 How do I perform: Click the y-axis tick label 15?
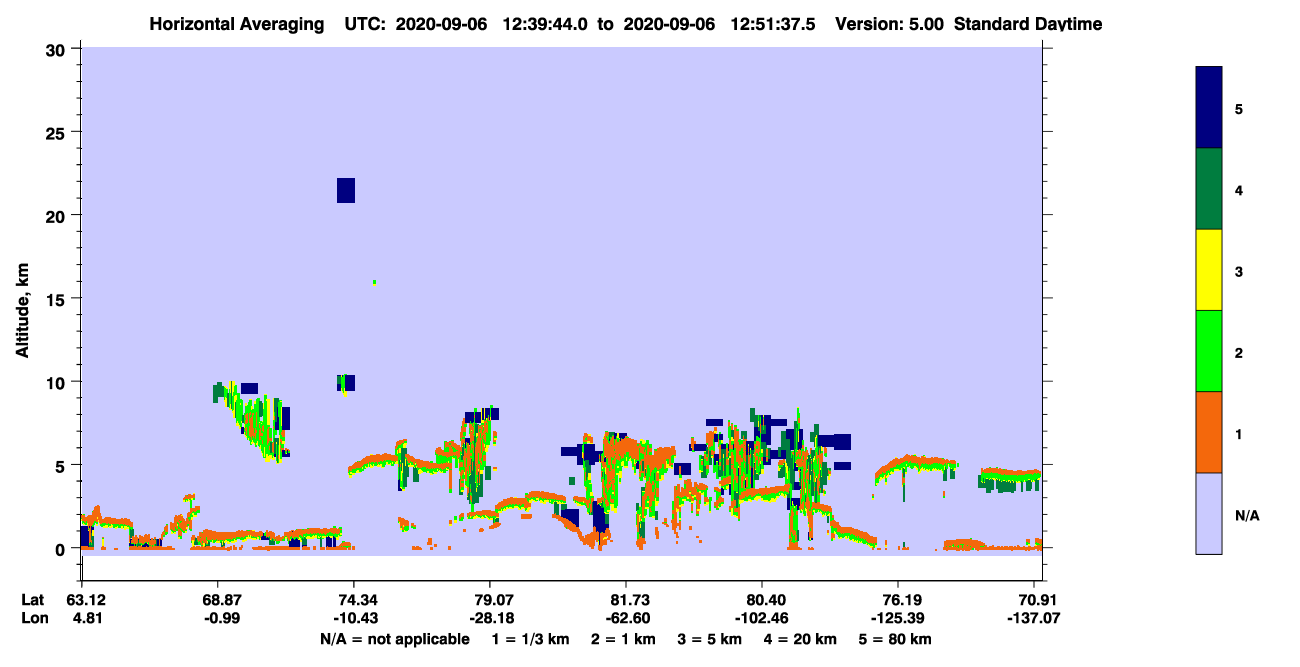(x=58, y=299)
